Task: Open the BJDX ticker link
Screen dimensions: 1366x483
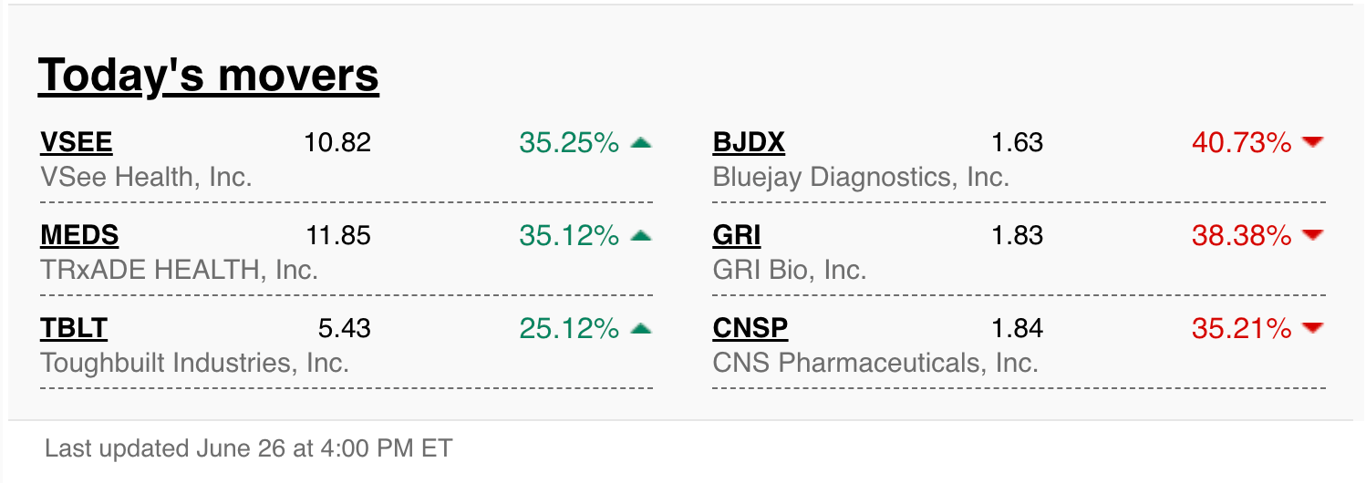Action: tap(749, 143)
